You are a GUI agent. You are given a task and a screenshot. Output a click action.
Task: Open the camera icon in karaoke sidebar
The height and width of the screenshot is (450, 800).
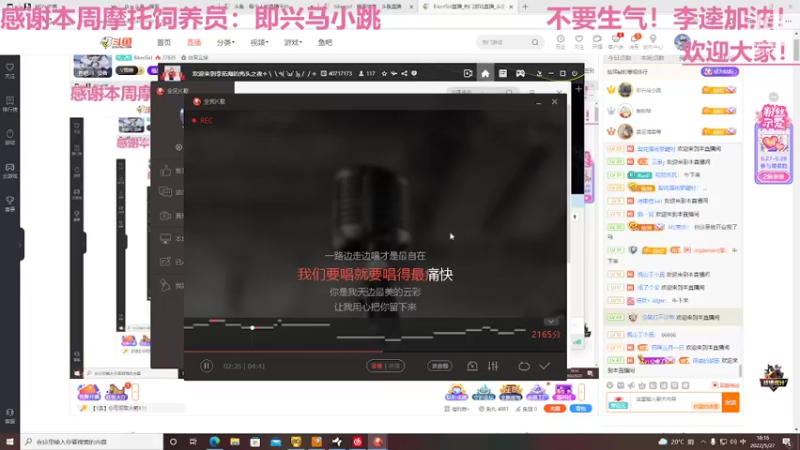point(165,216)
